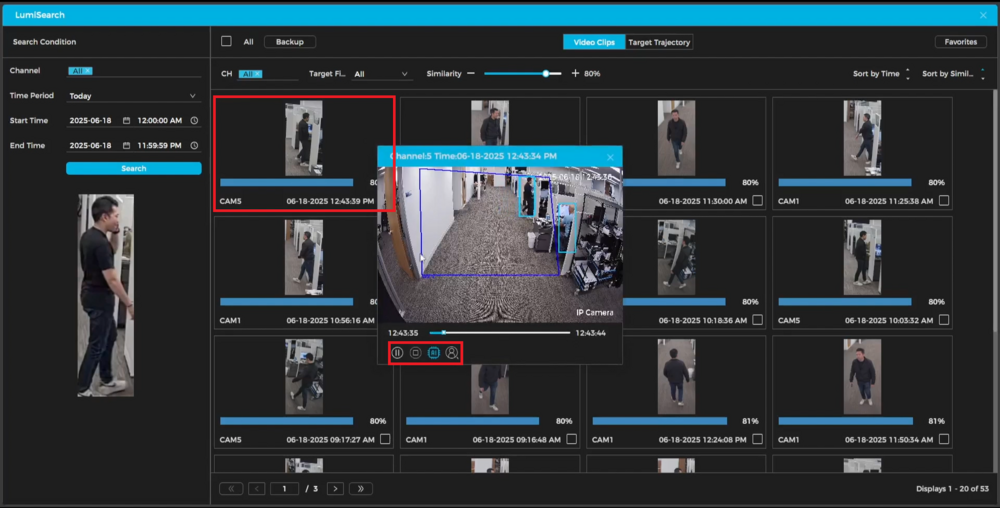Open the Favorites list

pos(960,42)
